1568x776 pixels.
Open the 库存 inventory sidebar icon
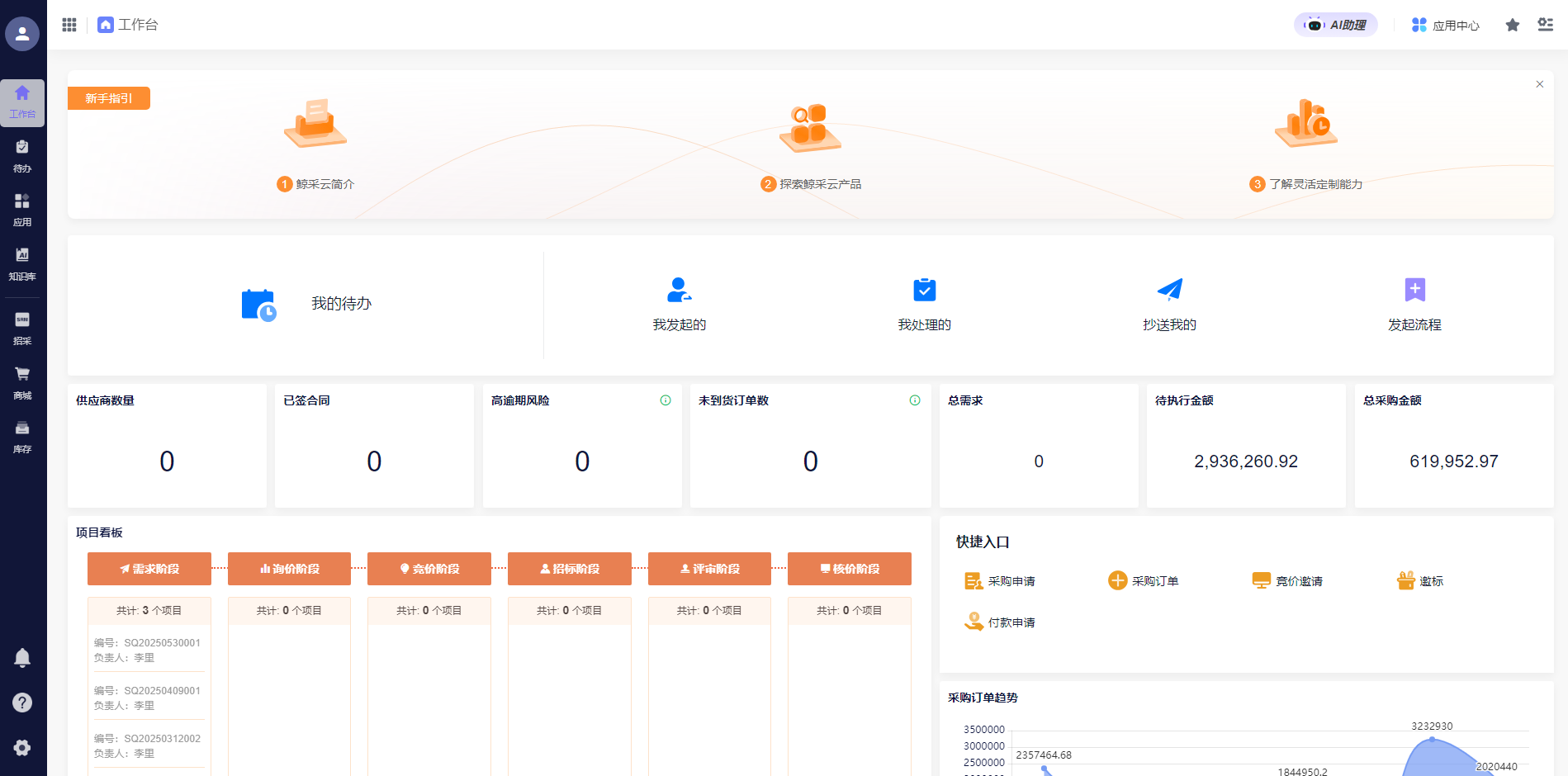click(22, 436)
